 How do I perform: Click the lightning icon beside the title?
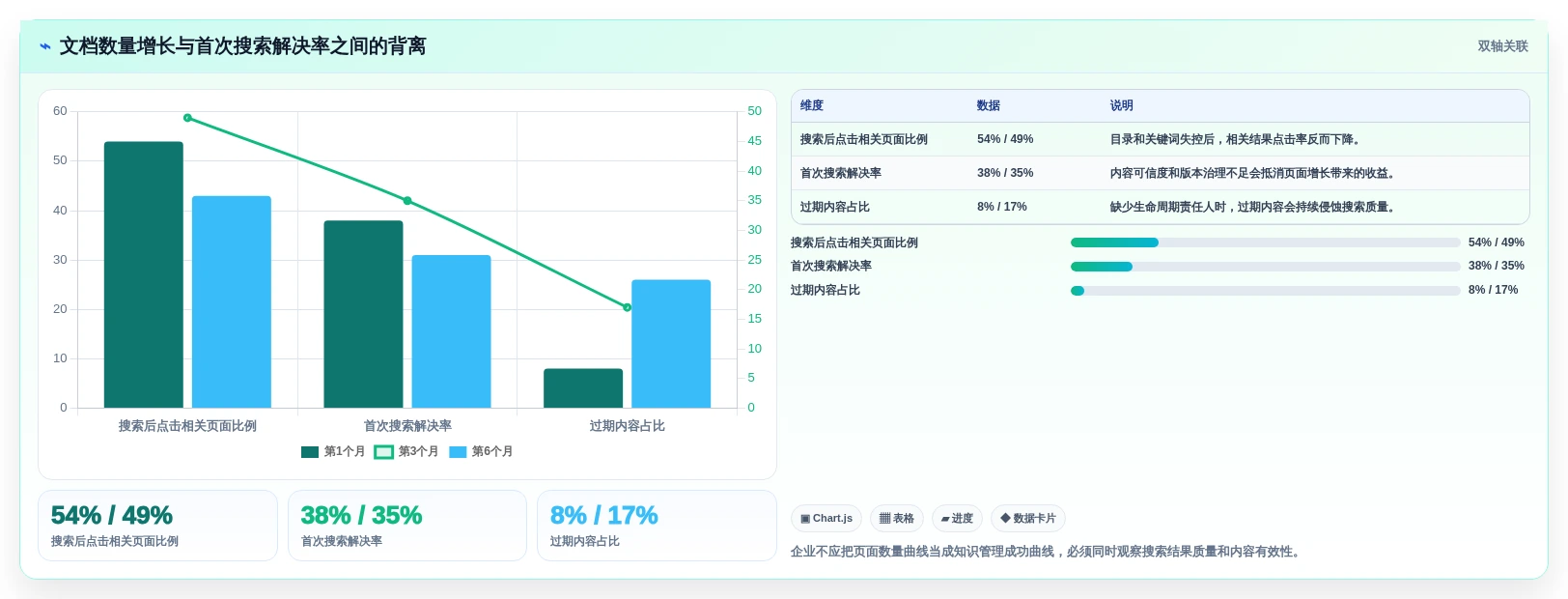pyautogui.click(x=45, y=46)
